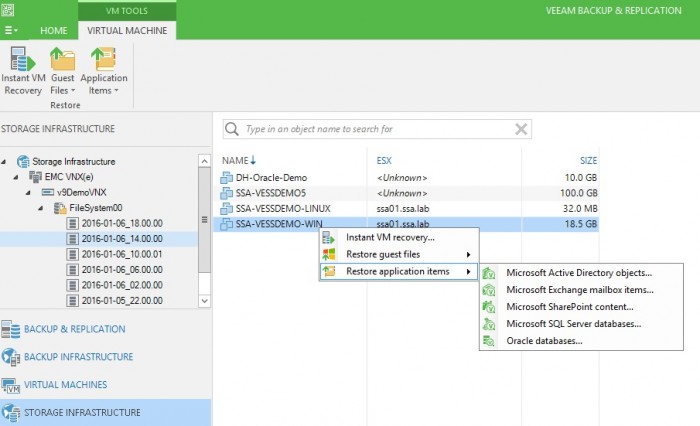Sort by the SIZE column header
Viewport: 700px width, 426px height.
tap(588, 160)
